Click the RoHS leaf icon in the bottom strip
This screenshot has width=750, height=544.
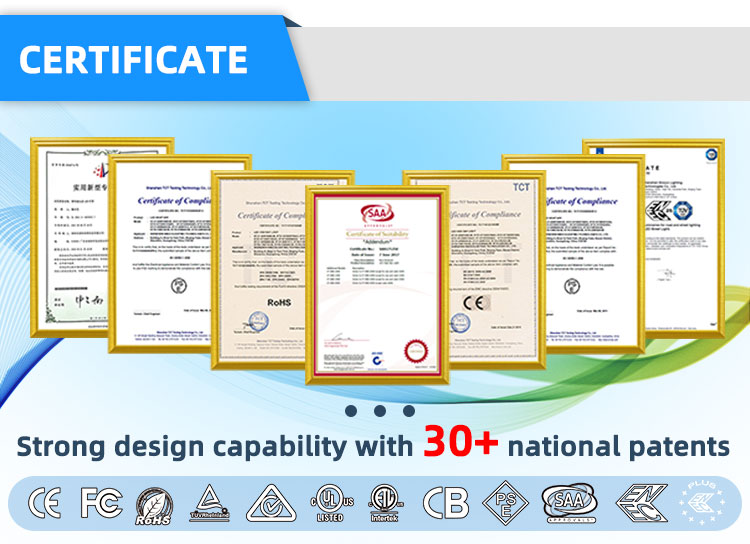pyautogui.click(x=154, y=507)
